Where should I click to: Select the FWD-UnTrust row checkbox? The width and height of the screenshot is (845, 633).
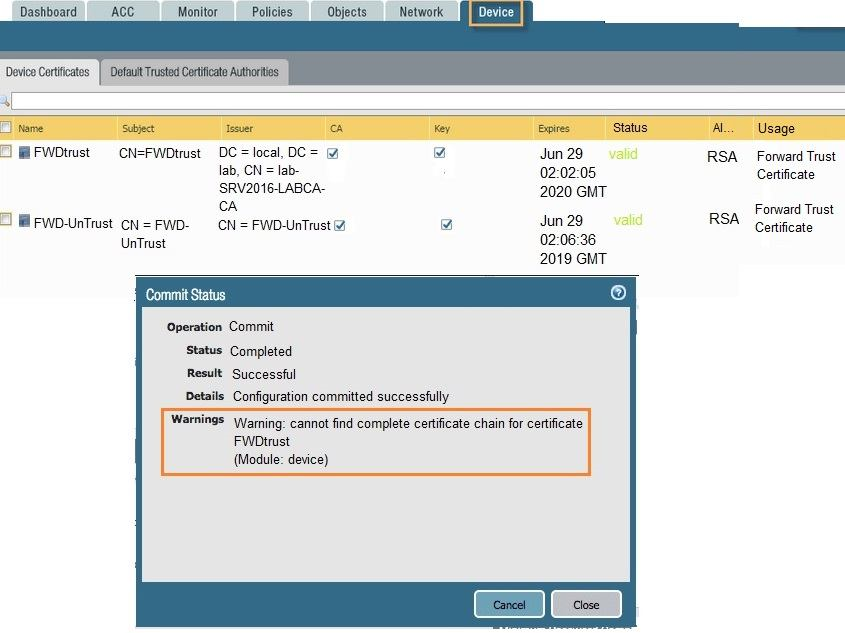tap(6, 219)
